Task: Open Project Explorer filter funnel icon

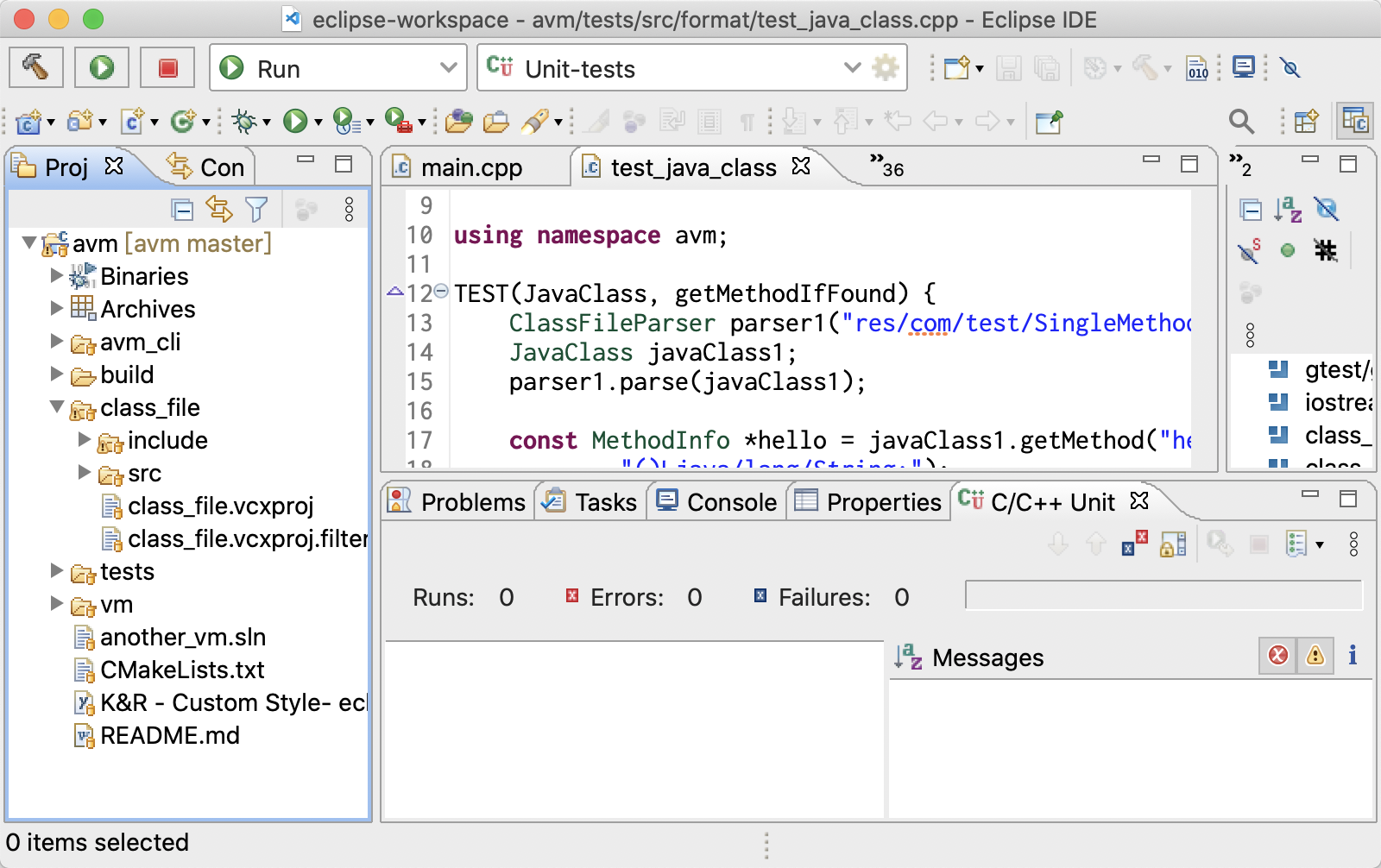Action: 256,210
